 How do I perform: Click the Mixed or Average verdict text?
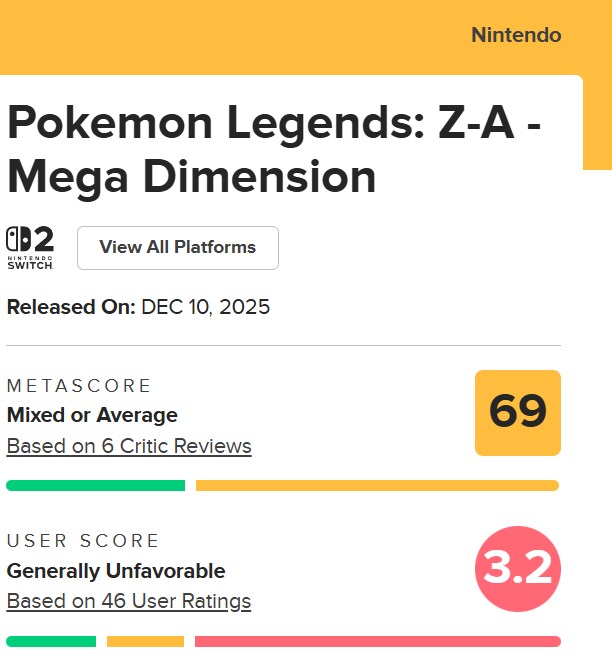tap(92, 415)
